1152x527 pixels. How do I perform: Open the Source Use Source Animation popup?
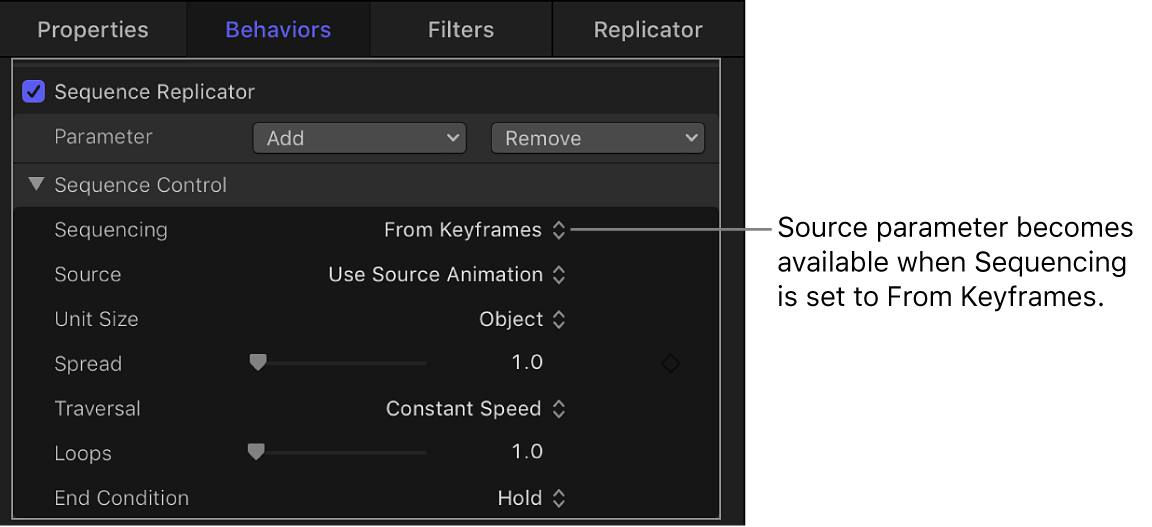pyautogui.click(x=447, y=274)
